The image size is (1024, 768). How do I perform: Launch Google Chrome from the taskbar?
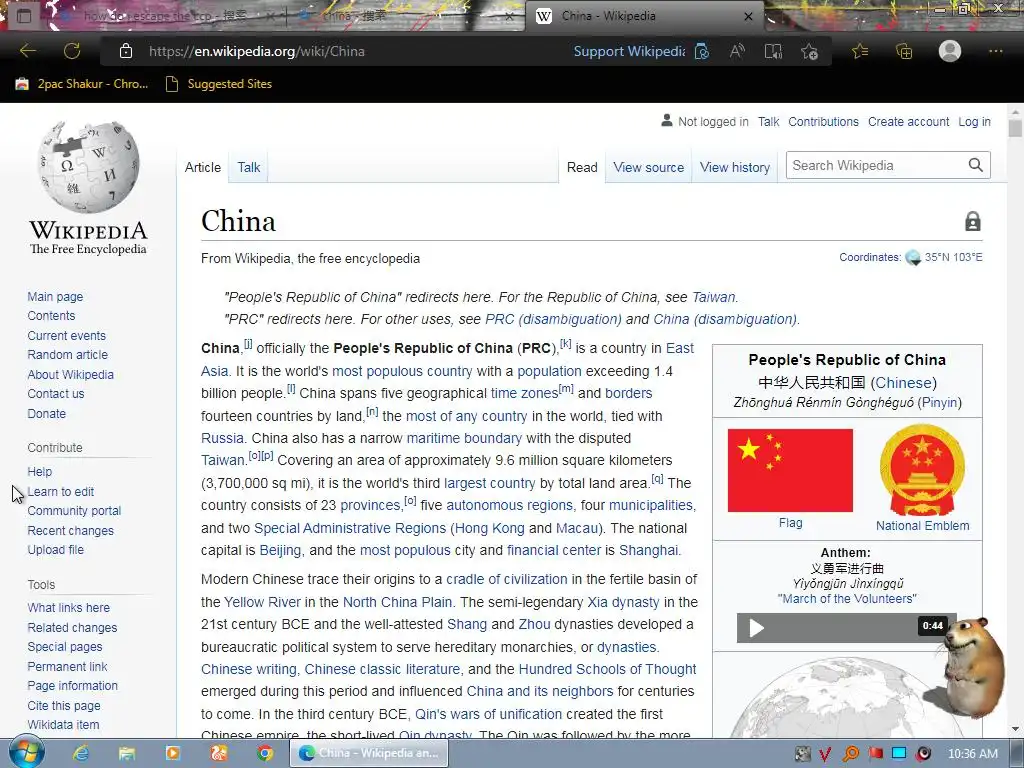(264, 753)
